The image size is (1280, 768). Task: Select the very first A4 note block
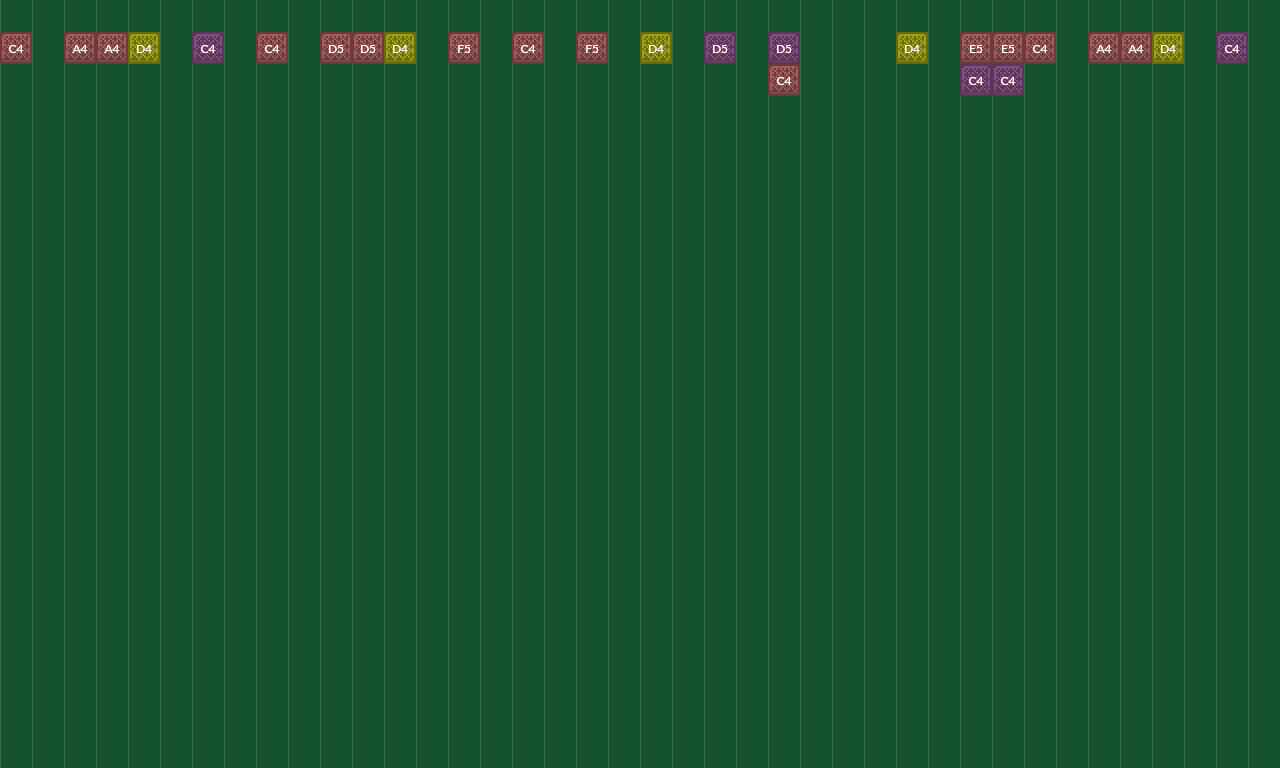pos(80,48)
